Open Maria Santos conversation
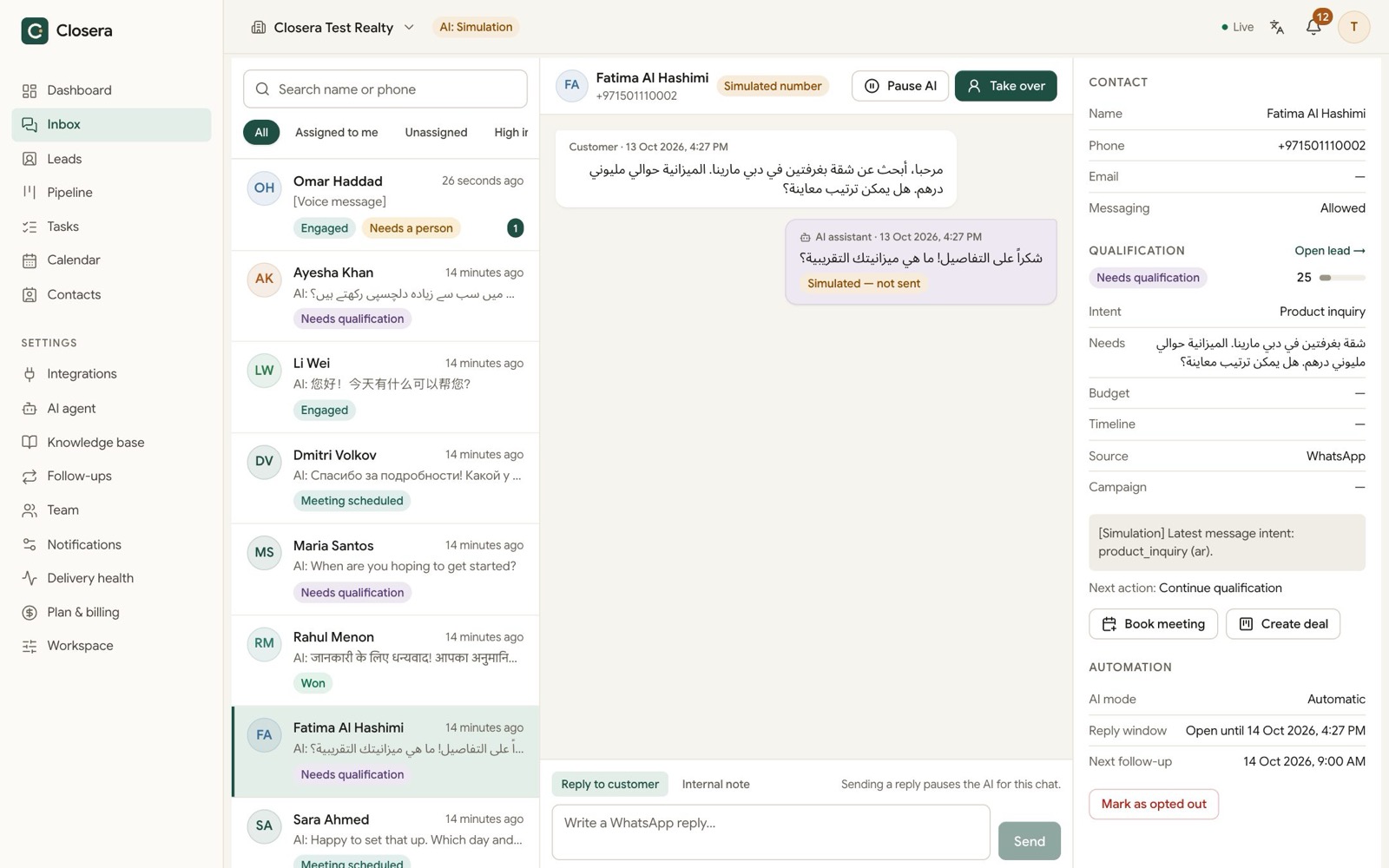Viewport: 1389px width, 868px height. 385,569
